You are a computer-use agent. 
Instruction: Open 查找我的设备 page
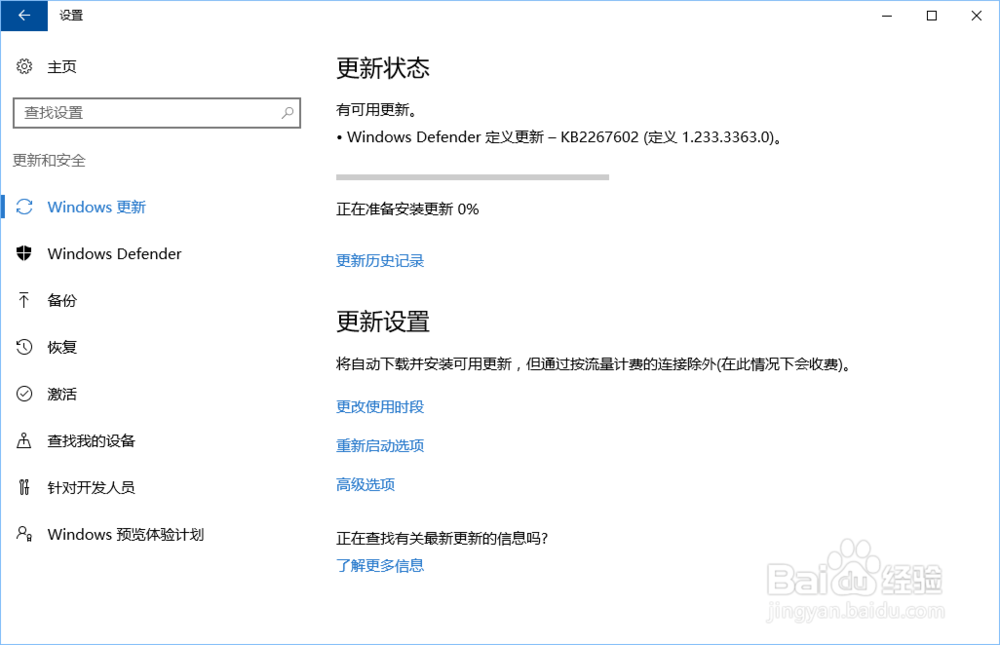pyautogui.click(x=91, y=441)
